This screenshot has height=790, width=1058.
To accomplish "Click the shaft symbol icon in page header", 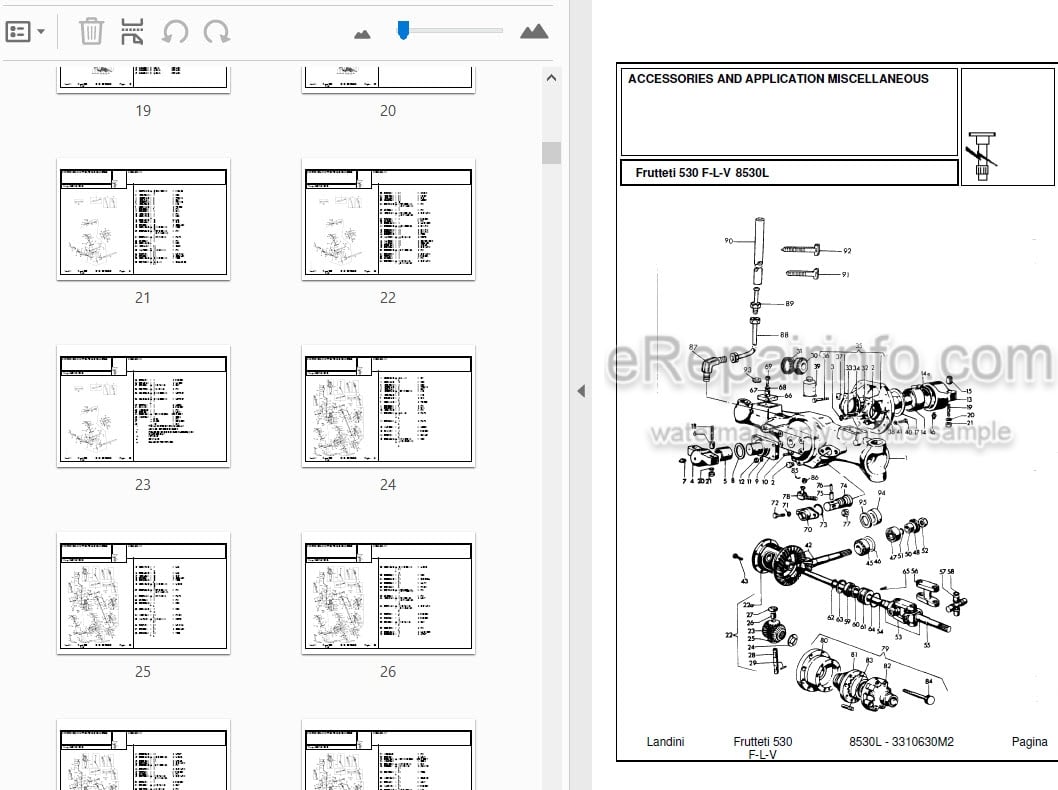I will (x=982, y=157).
